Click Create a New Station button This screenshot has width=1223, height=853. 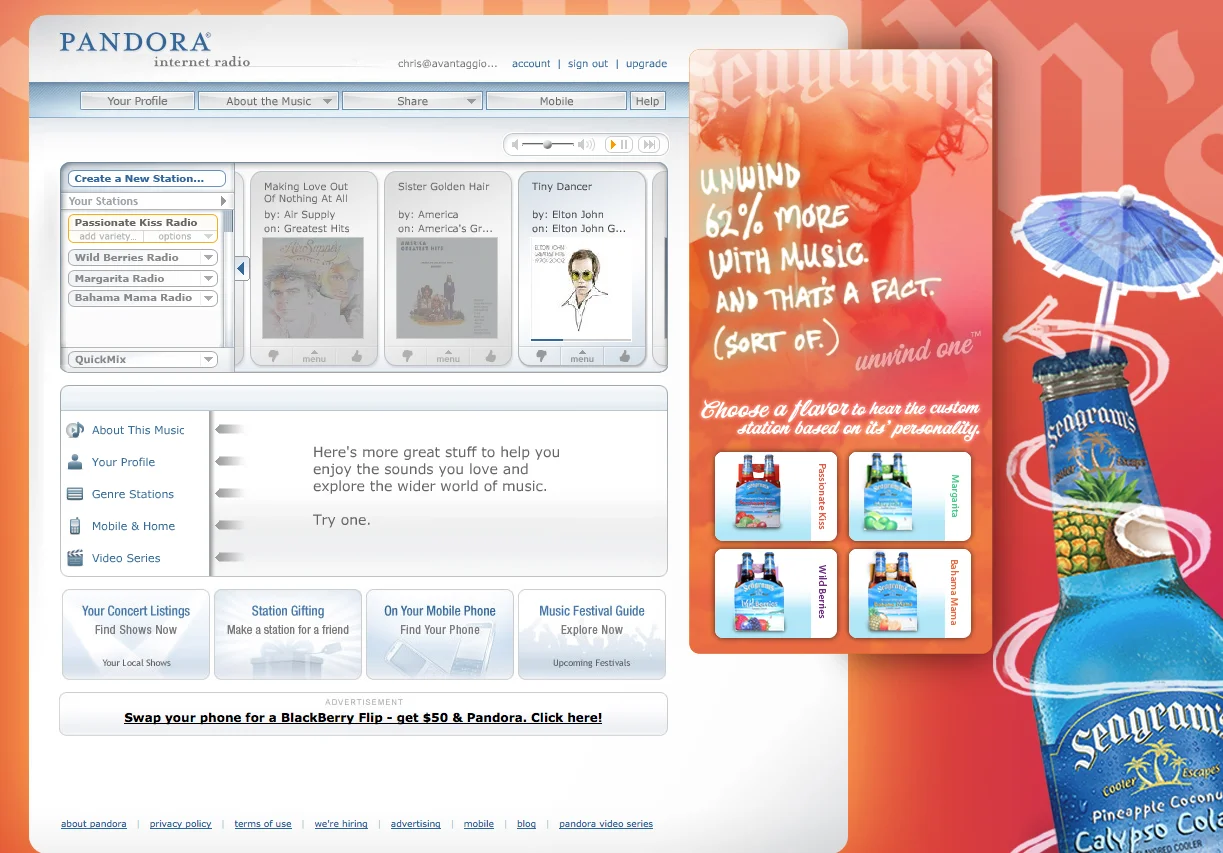click(149, 179)
